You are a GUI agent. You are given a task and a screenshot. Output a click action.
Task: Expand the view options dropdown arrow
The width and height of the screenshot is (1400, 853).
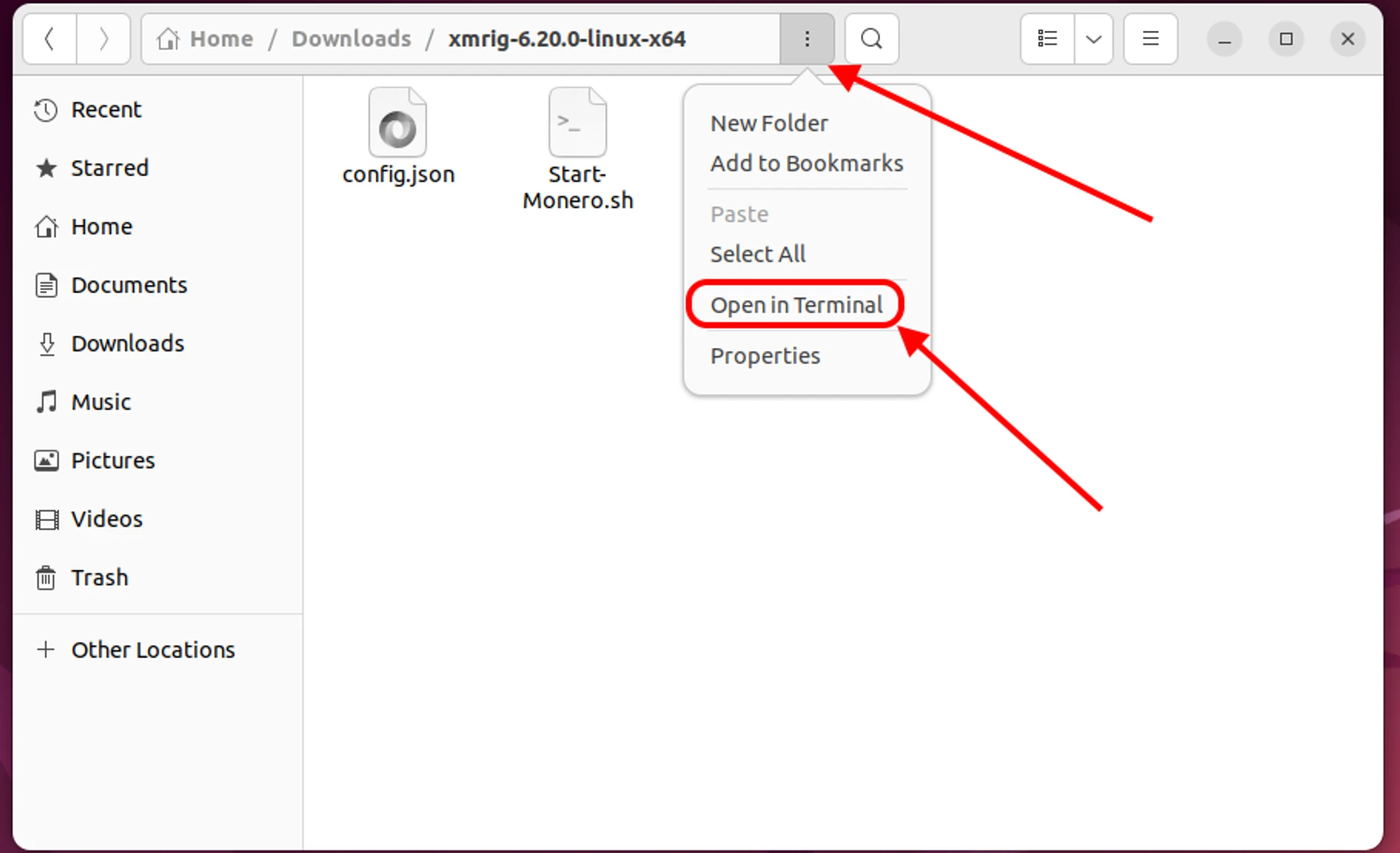tap(1093, 39)
